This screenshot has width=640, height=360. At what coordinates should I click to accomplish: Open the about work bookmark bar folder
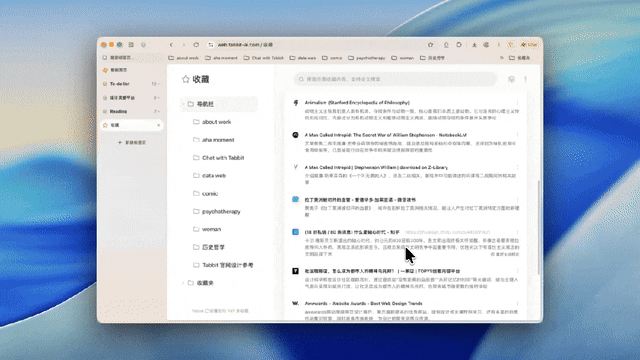[x=184, y=58]
